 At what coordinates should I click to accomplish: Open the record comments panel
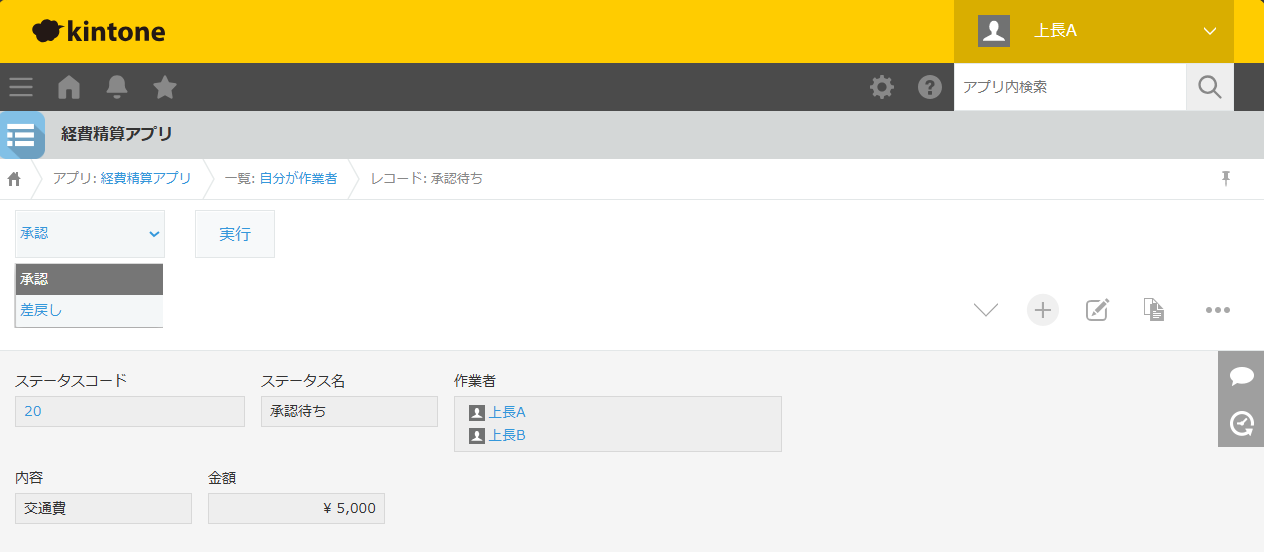[1241, 375]
